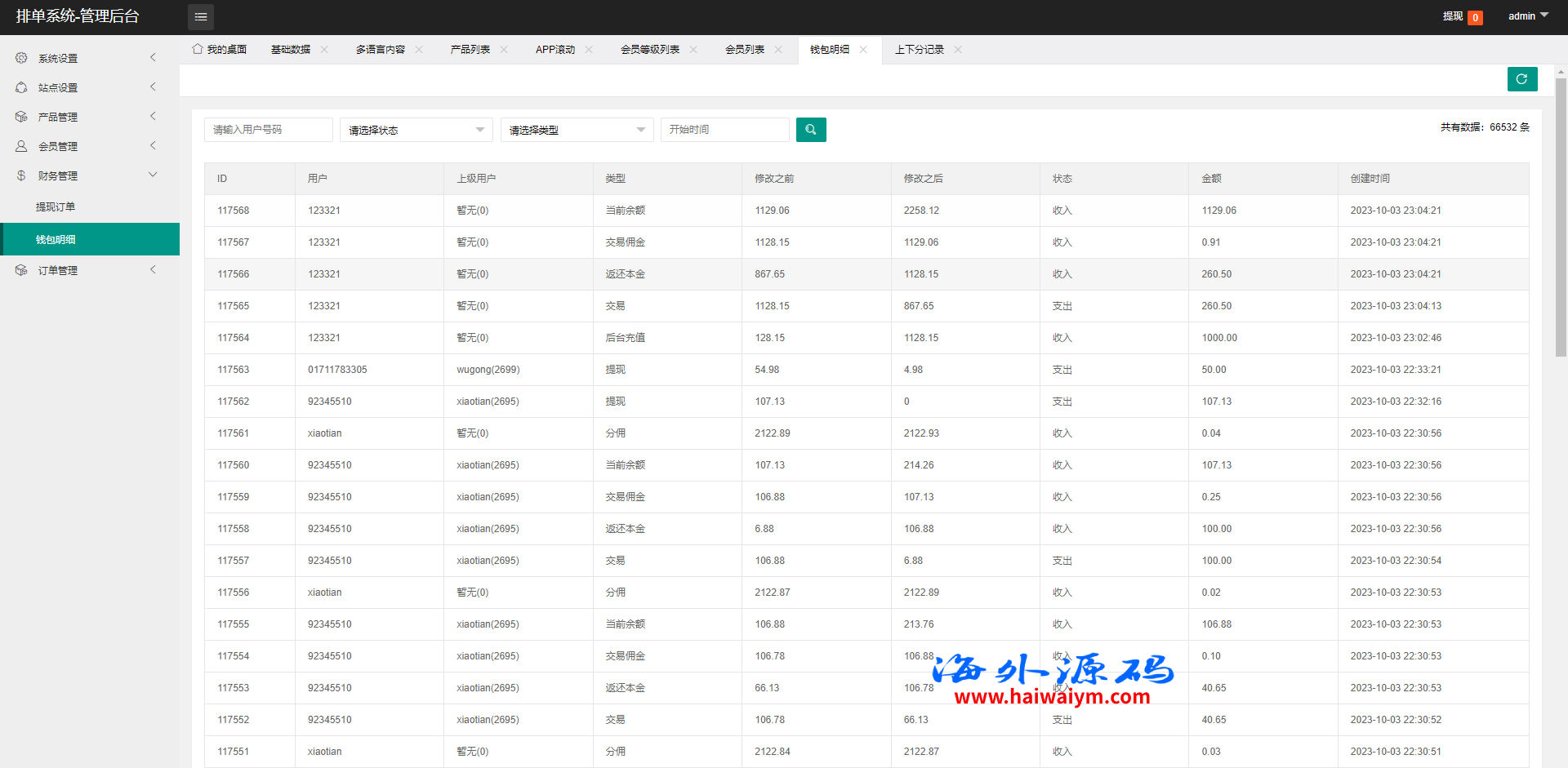1568x768 pixels.
Task: Click the 财务管理 dollar icon
Action: coord(21,175)
